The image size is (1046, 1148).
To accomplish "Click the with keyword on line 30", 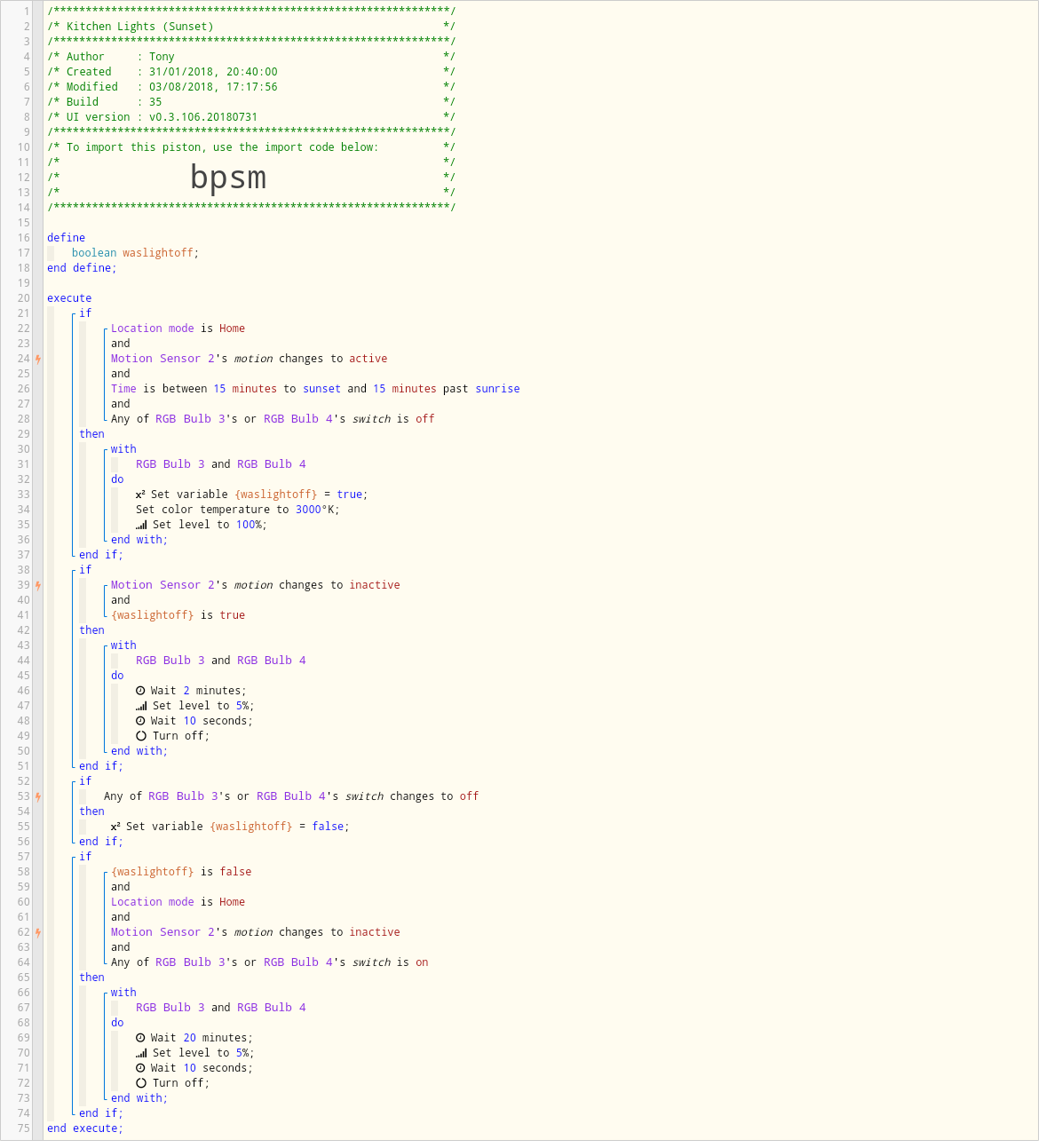I will (123, 449).
